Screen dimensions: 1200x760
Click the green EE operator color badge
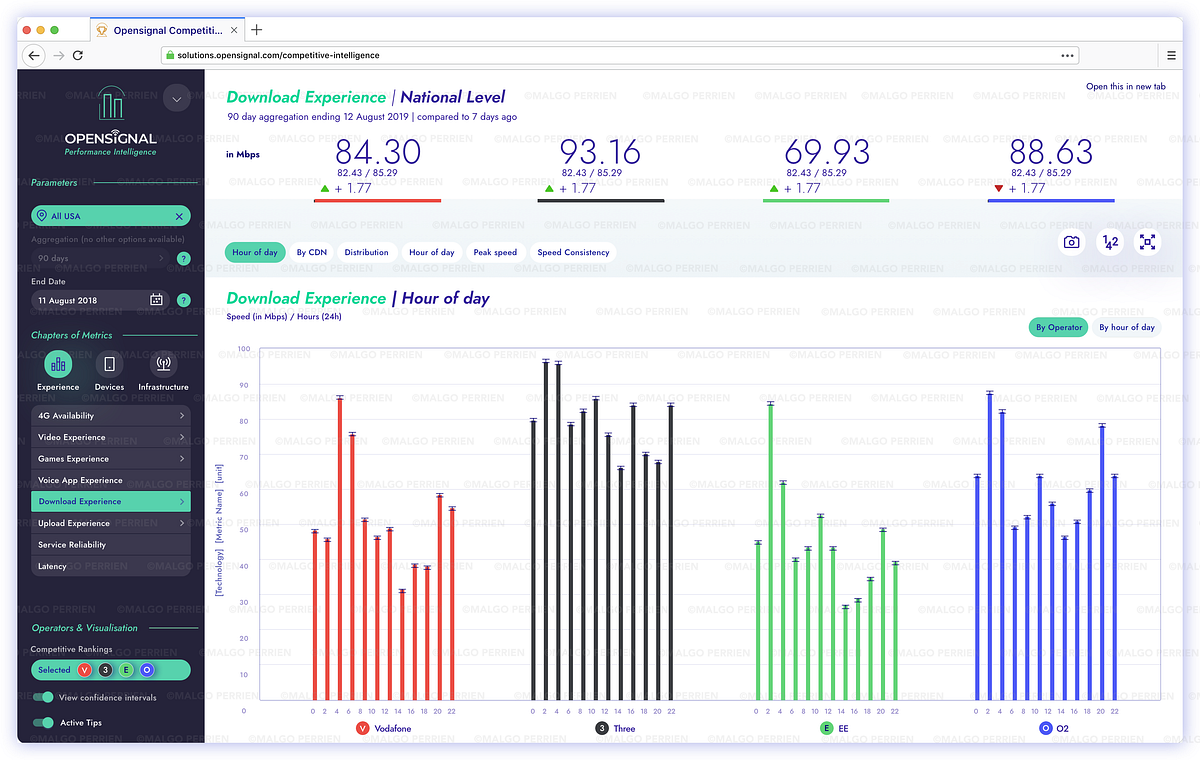click(x=825, y=728)
